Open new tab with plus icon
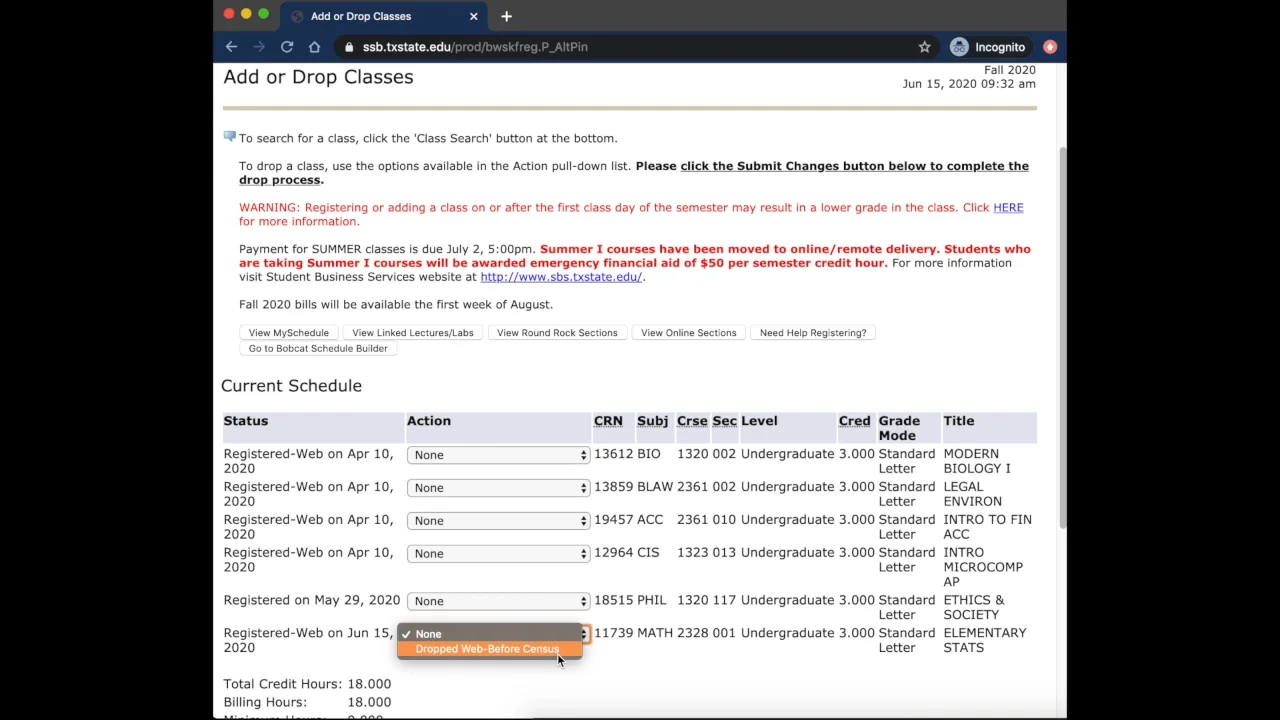This screenshot has width=1280, height=720. point(506,16)
